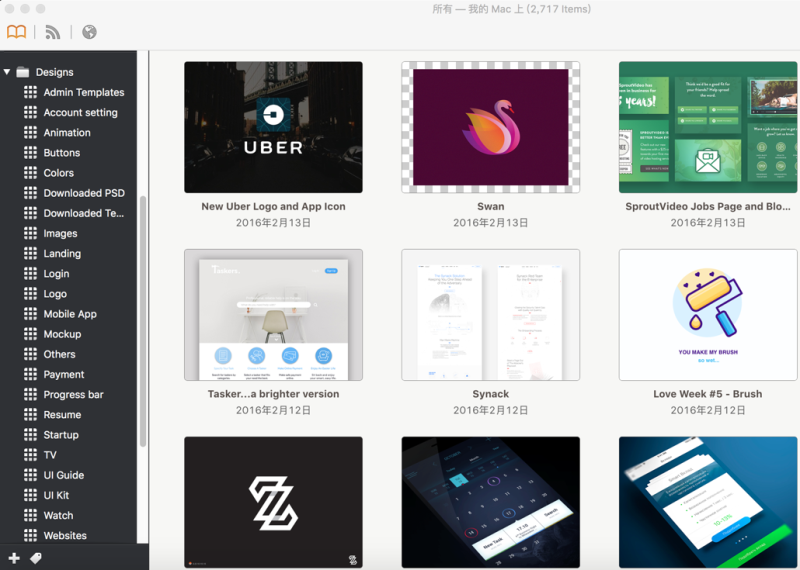
Task: Open the New Uber Logo thumbnail
Action: 273,127
